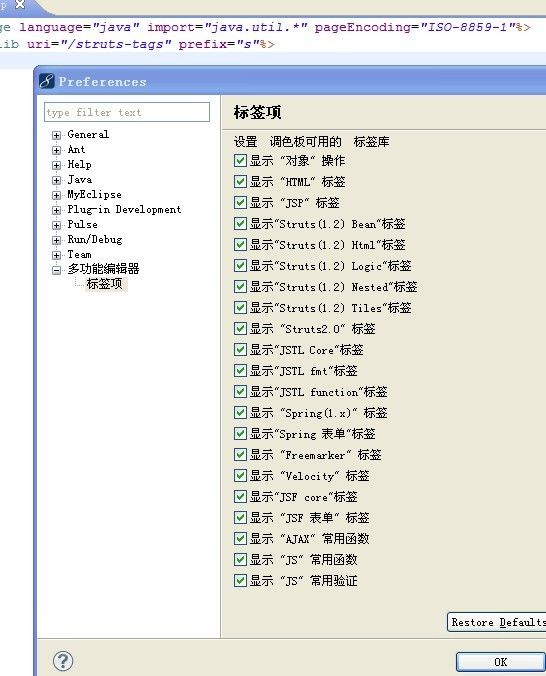Select the MyEclipse preferences item
The height and width of the screenshot is (676, 546).
(94, 194)
